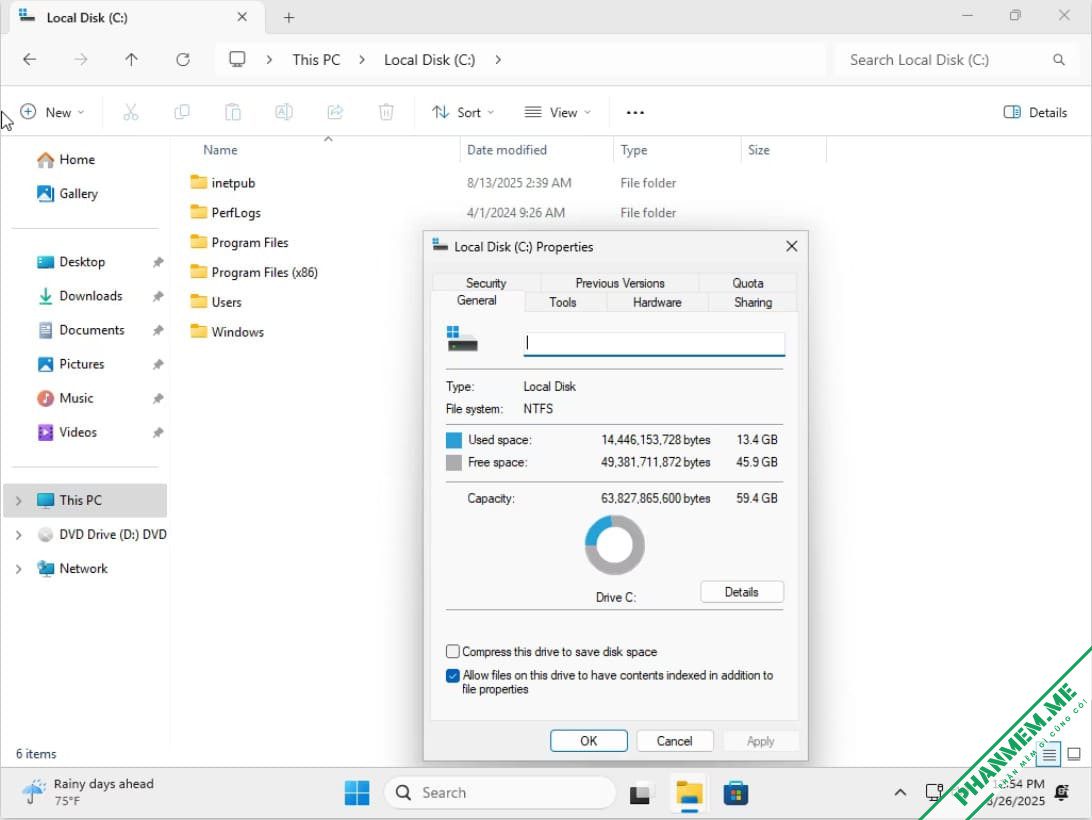Click This PC breadcrumb
This screenshot has width=1092, height=820.
pos(316,60)
